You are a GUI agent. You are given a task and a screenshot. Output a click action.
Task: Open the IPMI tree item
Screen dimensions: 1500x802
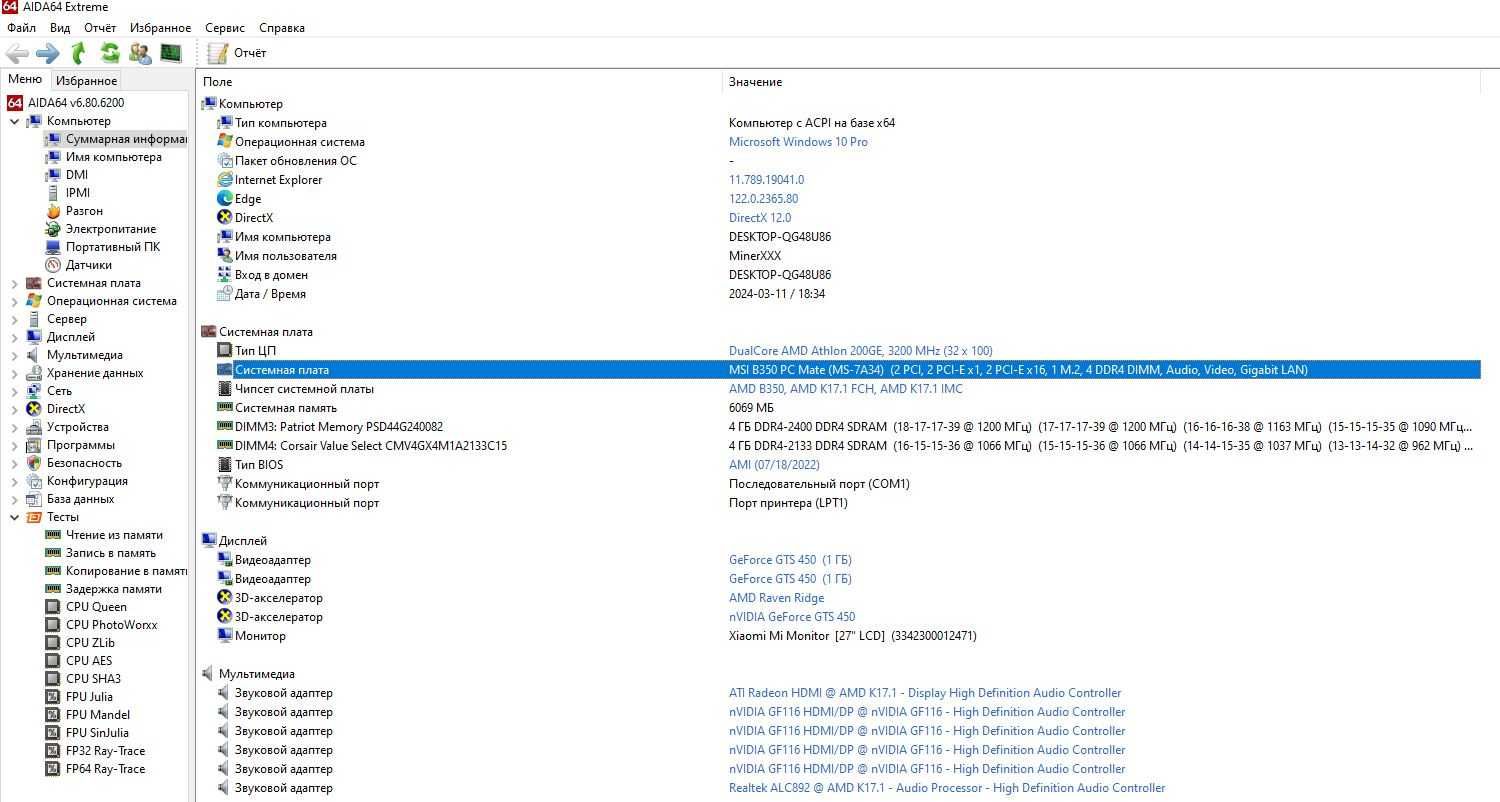click(78, 193)
